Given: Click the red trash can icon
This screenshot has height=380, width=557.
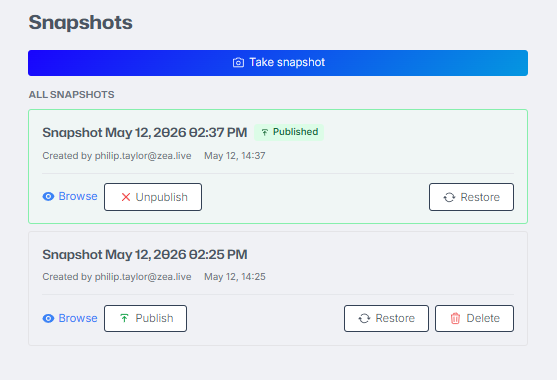Looking at the screenshot, I should click(x=455, y=318).
